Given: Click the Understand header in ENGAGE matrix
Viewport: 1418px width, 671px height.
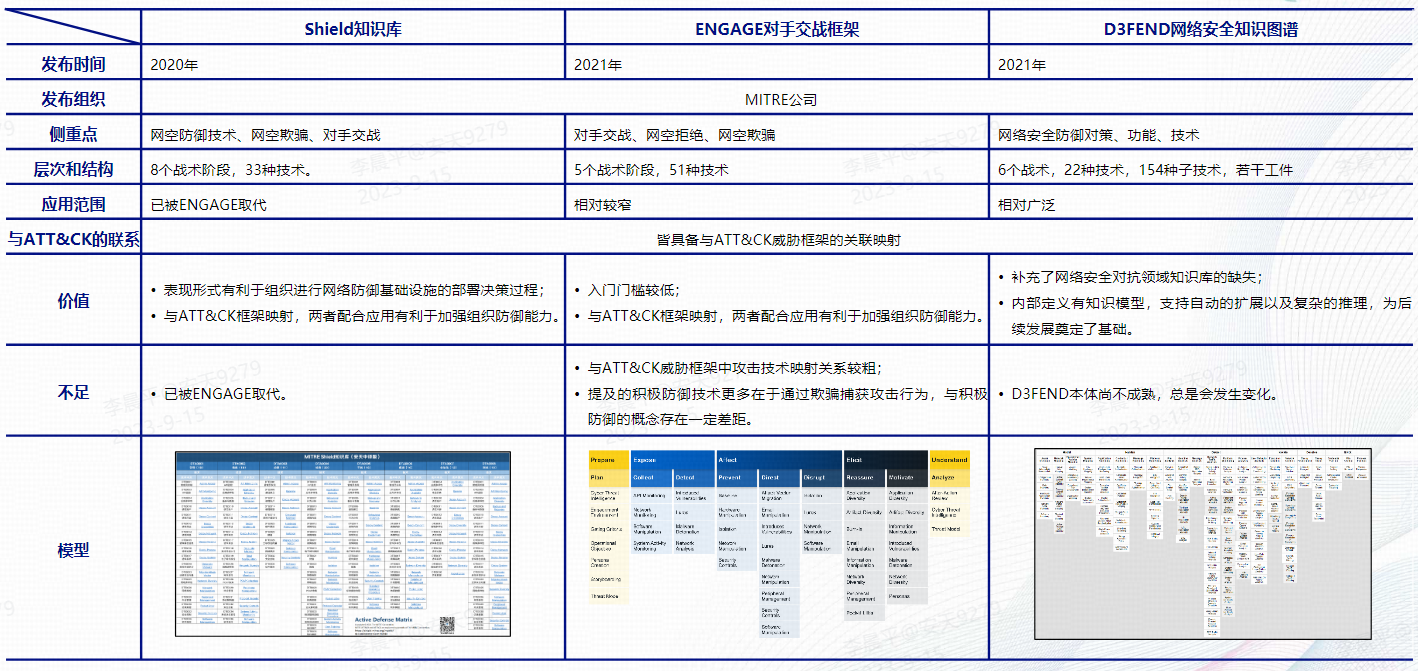Looking at the screenshot, I should point(950,460).
